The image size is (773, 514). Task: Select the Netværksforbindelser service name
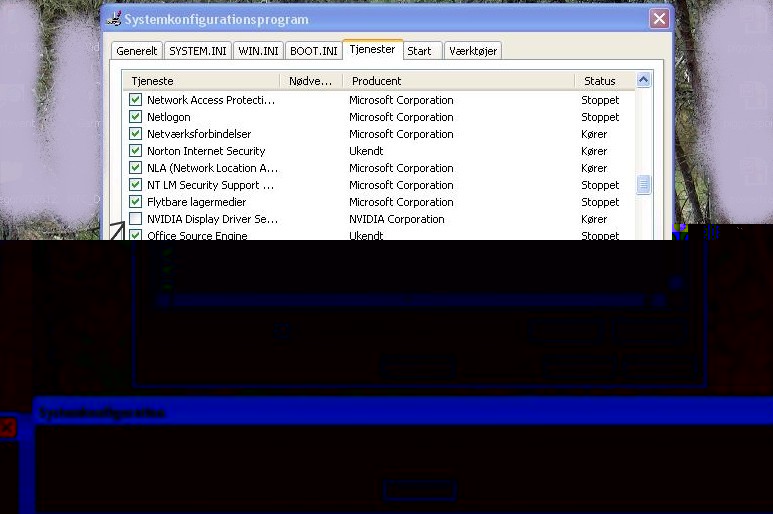click(x=199, y=134)
